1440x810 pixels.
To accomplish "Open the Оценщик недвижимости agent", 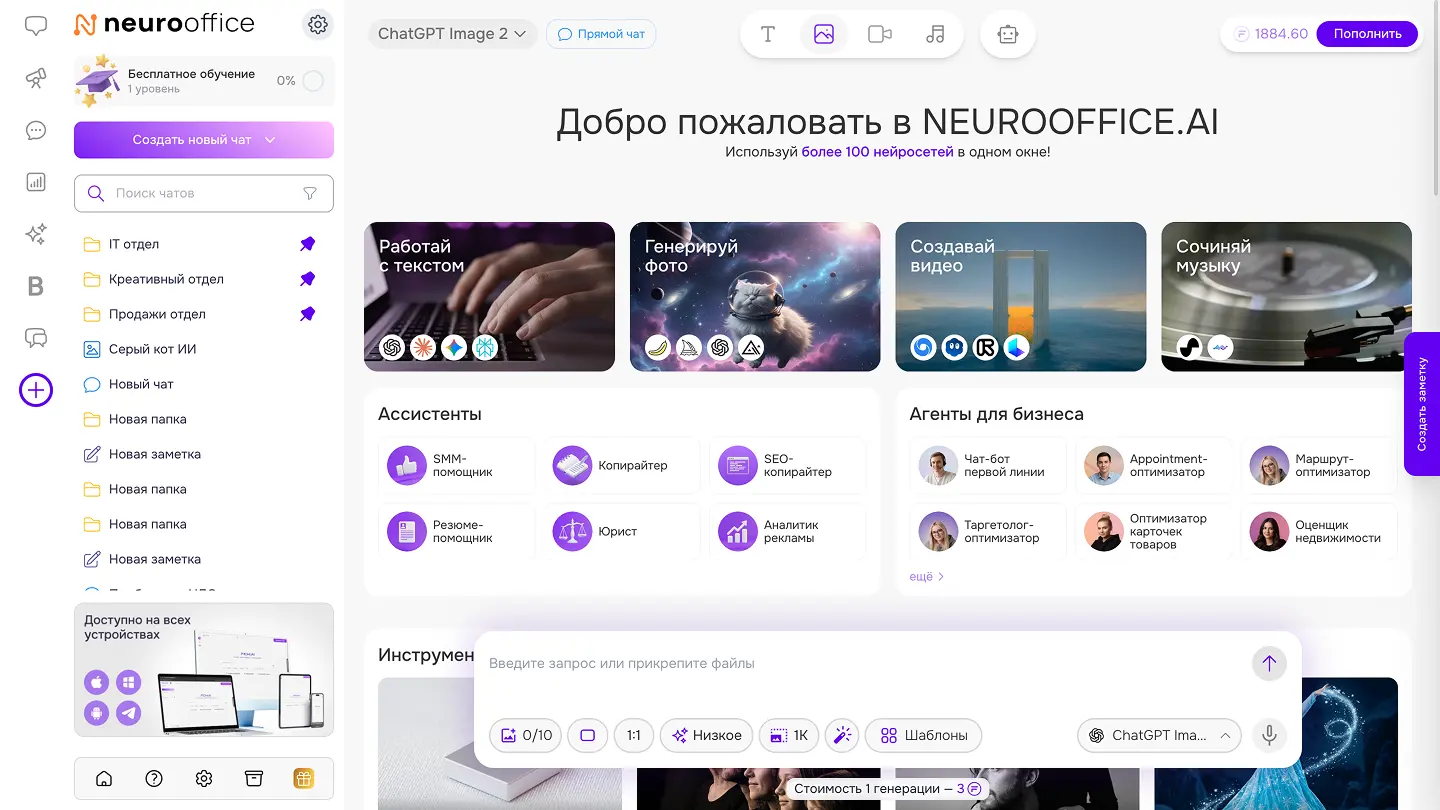I will click(x=1320, y=531).
